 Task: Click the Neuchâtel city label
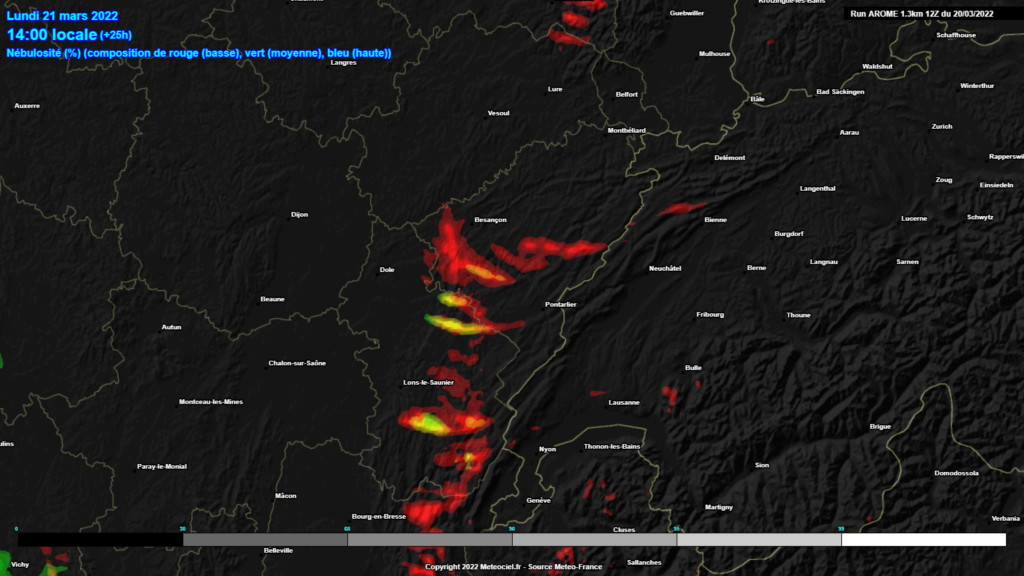point(665,269)
